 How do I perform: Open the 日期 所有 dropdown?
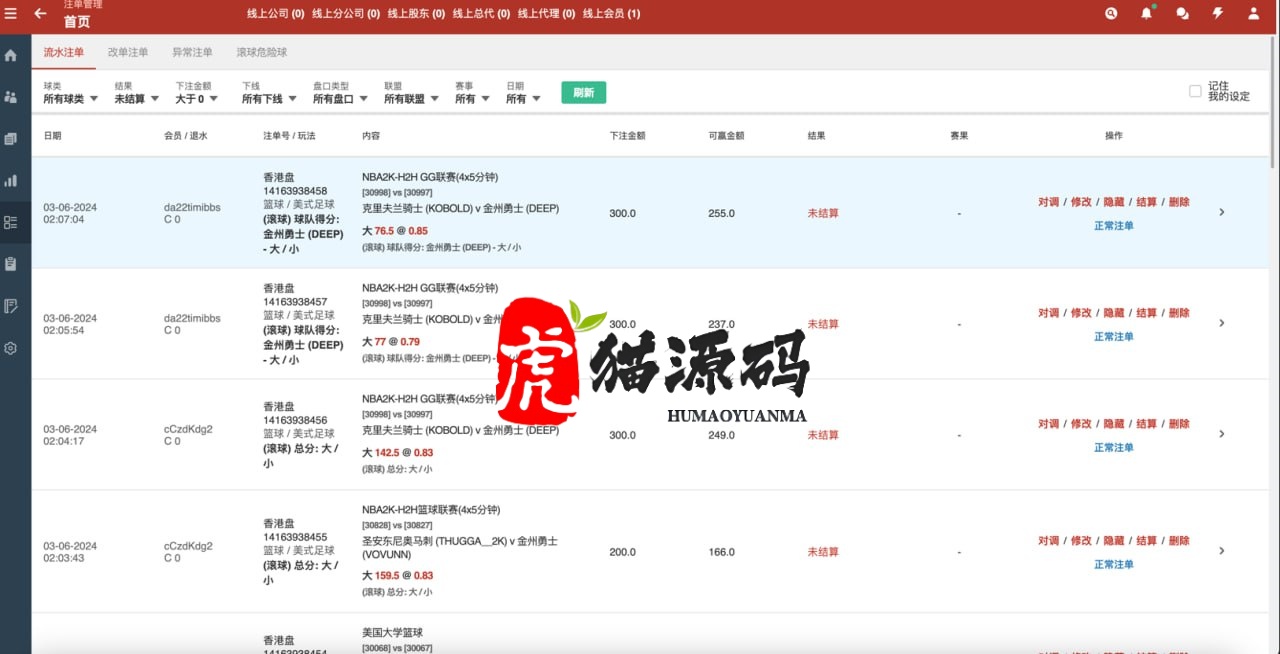click(523, 93)
